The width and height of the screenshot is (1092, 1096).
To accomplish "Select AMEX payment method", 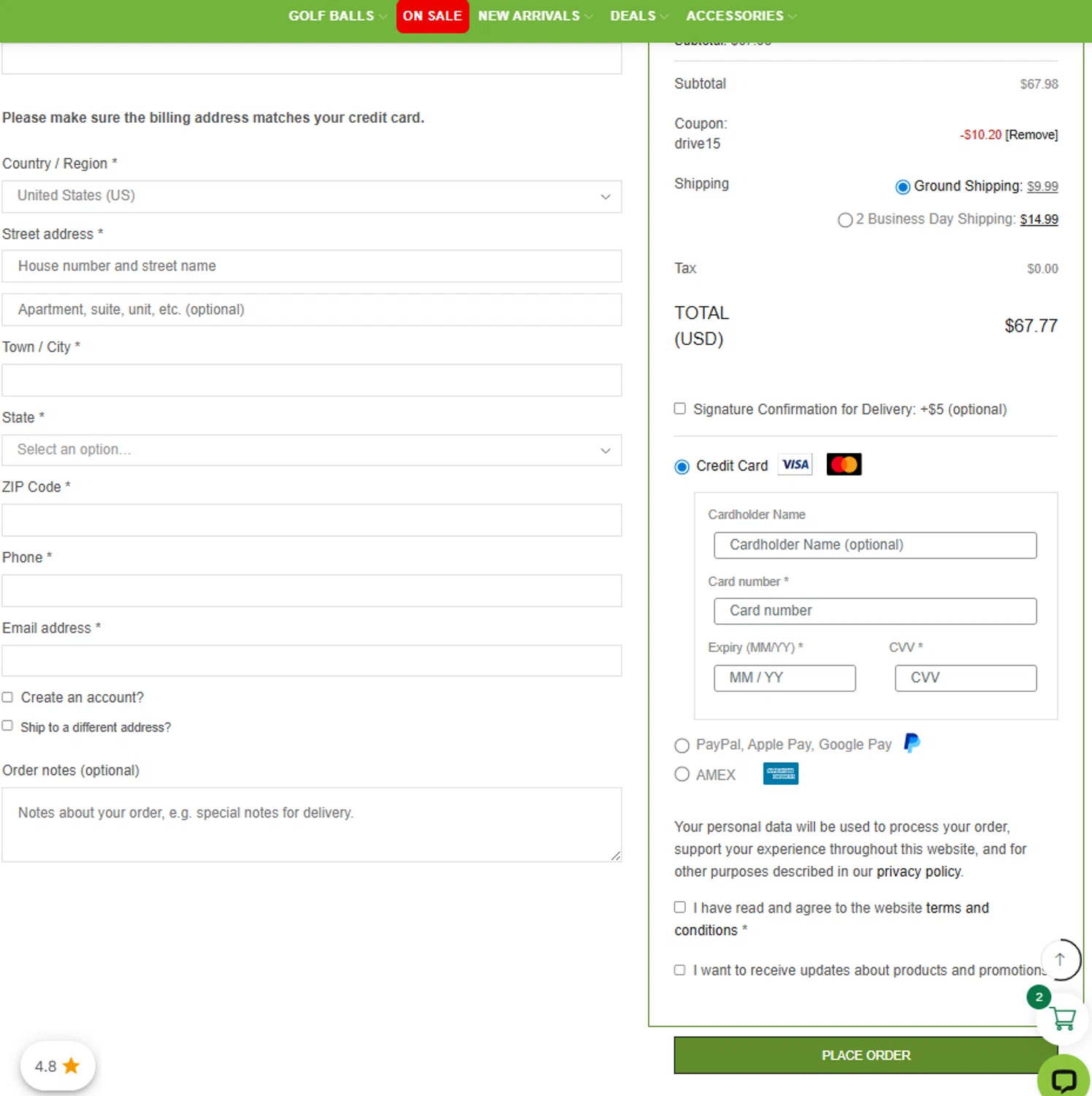I will pos(681,774).
